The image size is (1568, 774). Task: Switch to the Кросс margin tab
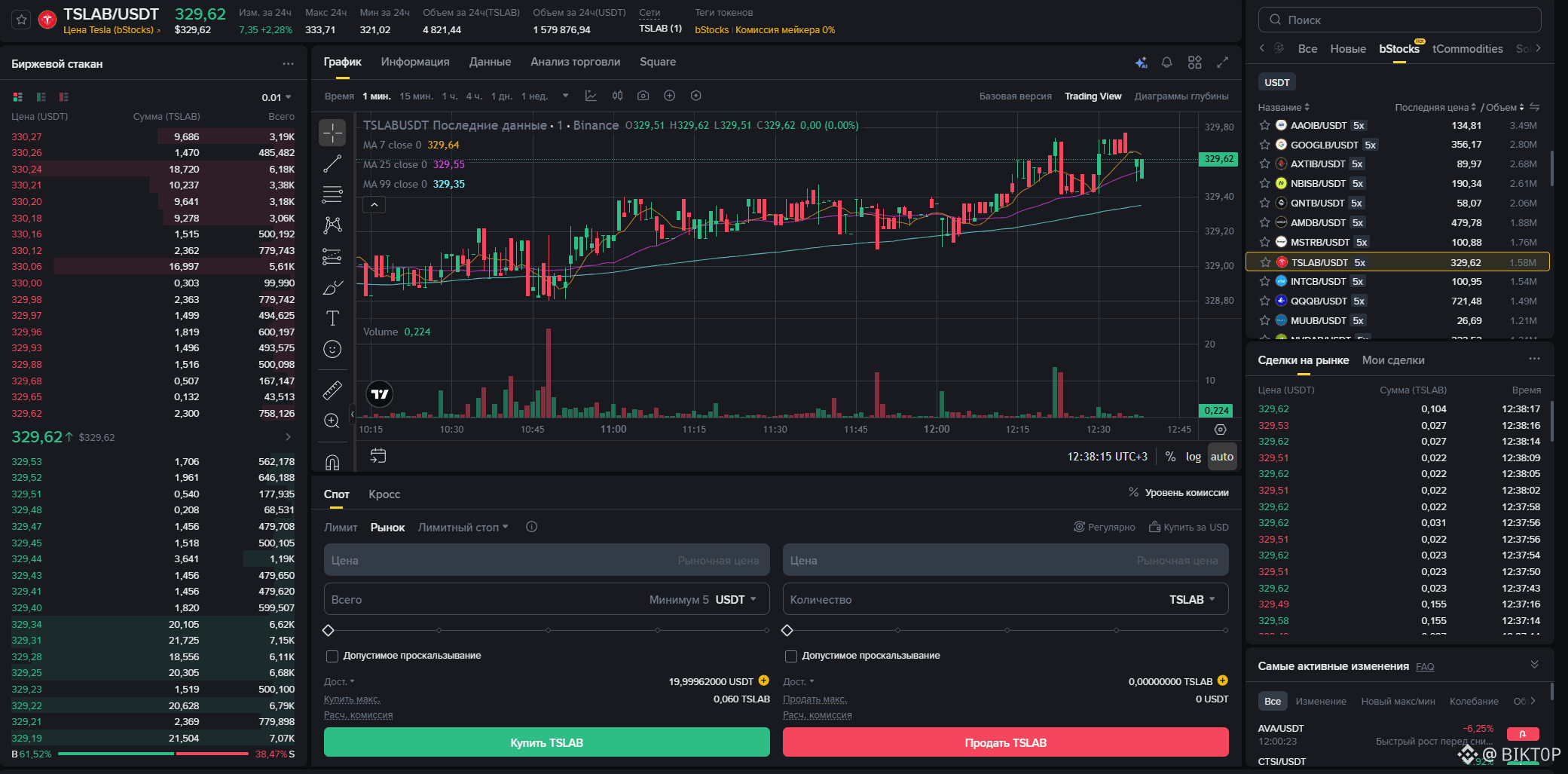tap(384, 494)
